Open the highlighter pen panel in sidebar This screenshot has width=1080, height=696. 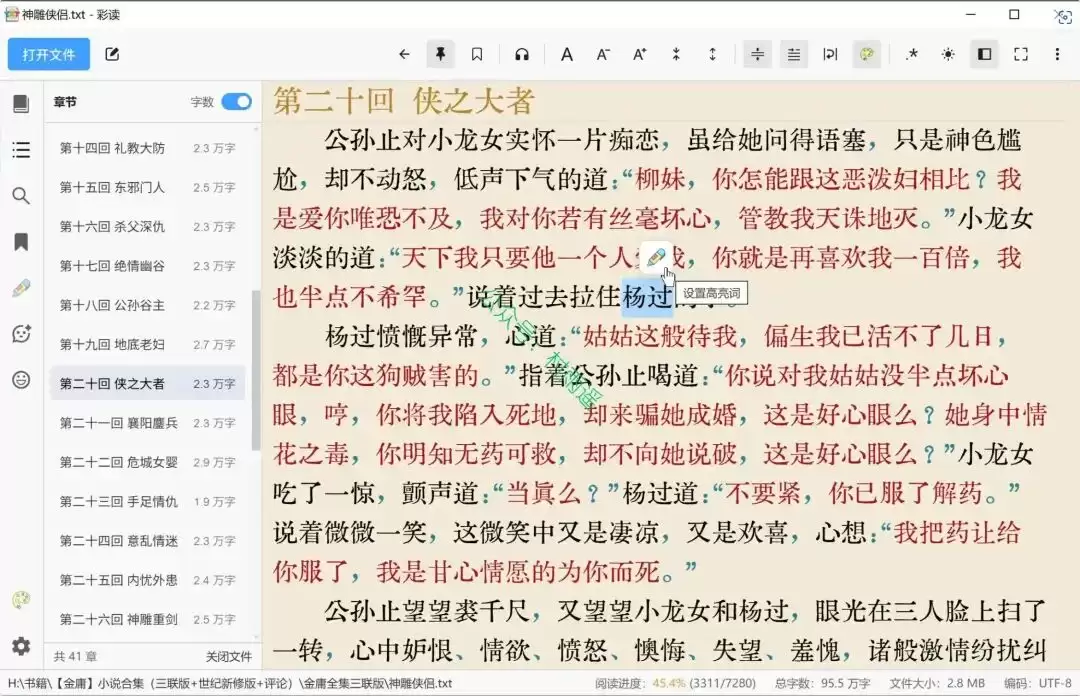coord(21,288)
